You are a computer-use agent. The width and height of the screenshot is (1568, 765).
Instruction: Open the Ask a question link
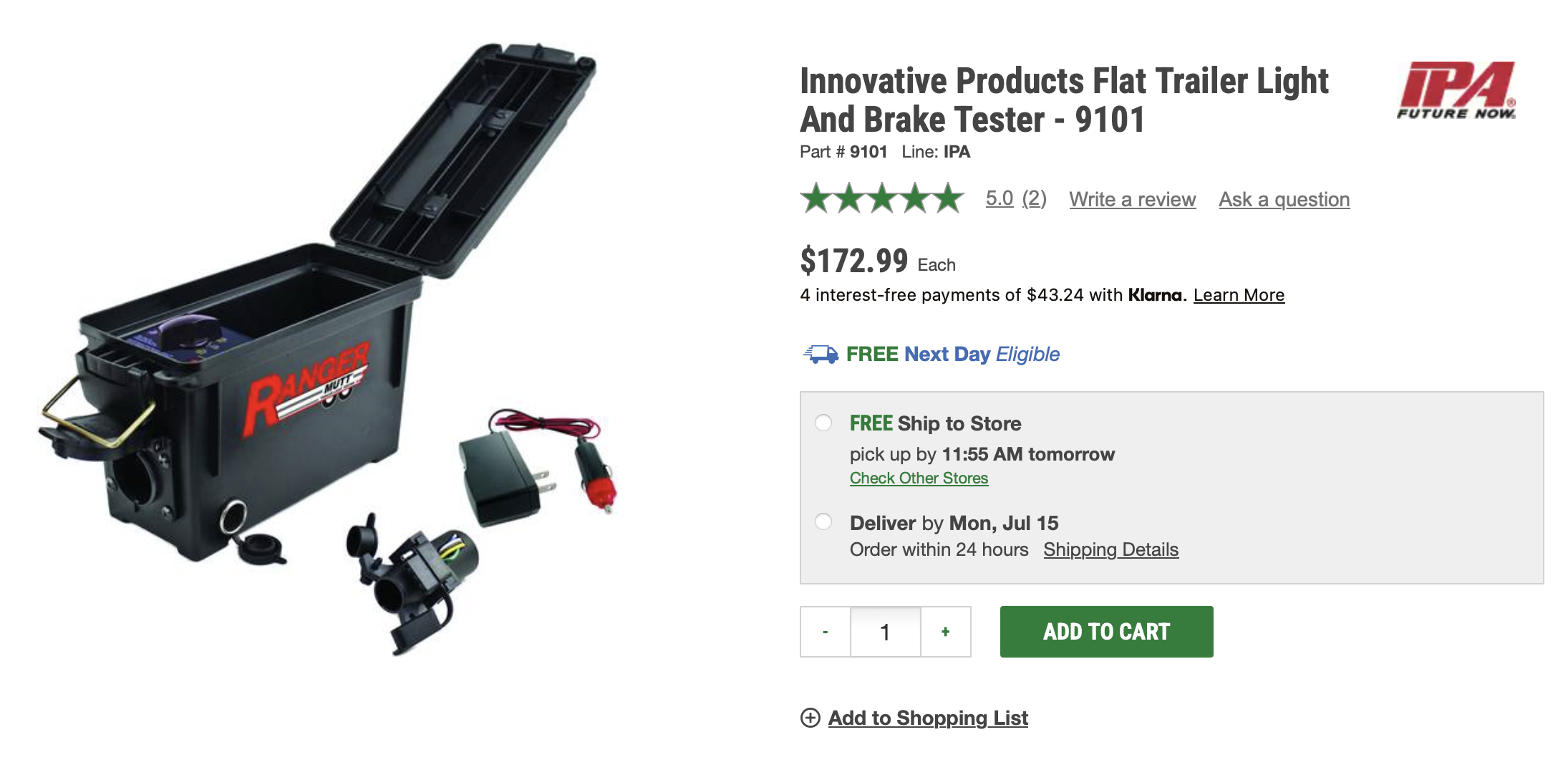pyautogui.click(x=1284, y=199)
